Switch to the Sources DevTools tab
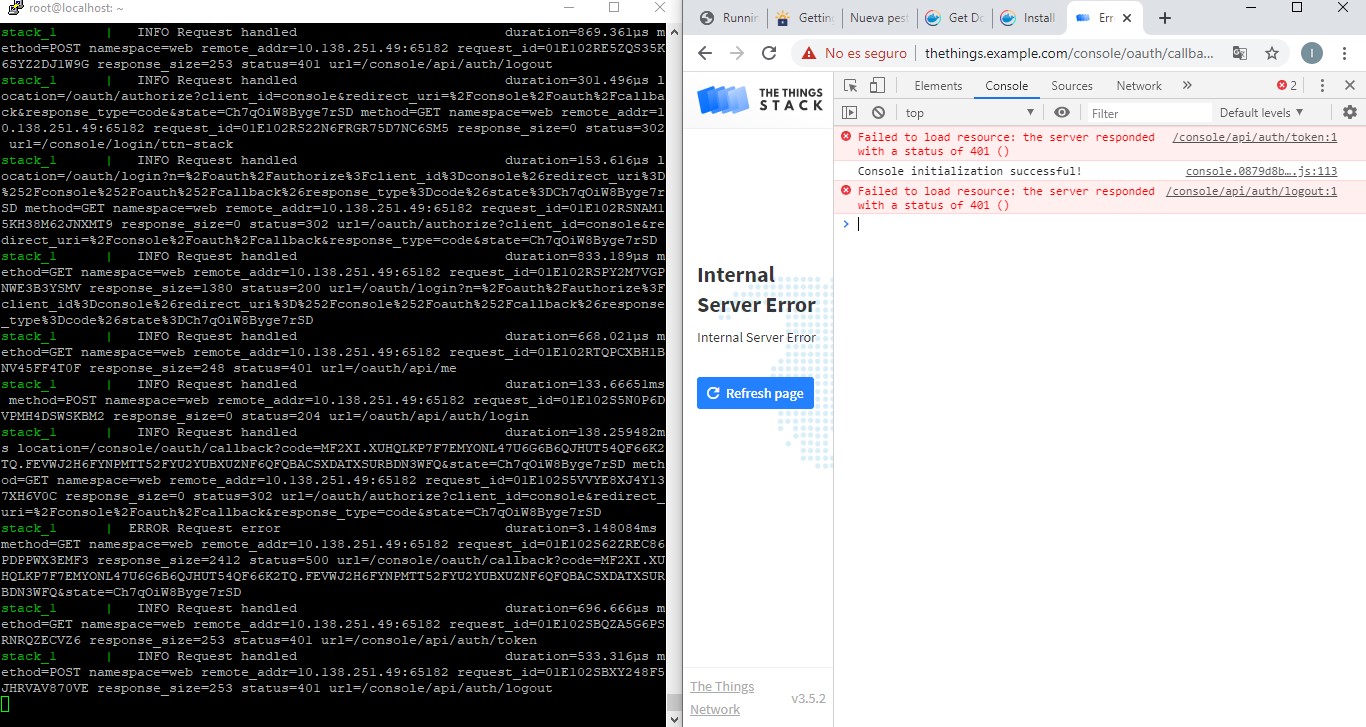This screenshot has height=727, width=1366. coord(1071,86)
